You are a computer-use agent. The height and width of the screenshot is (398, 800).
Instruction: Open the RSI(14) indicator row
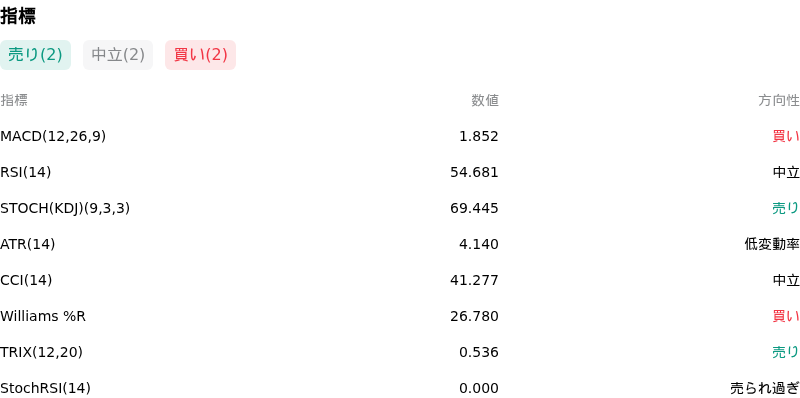(400, 172)
